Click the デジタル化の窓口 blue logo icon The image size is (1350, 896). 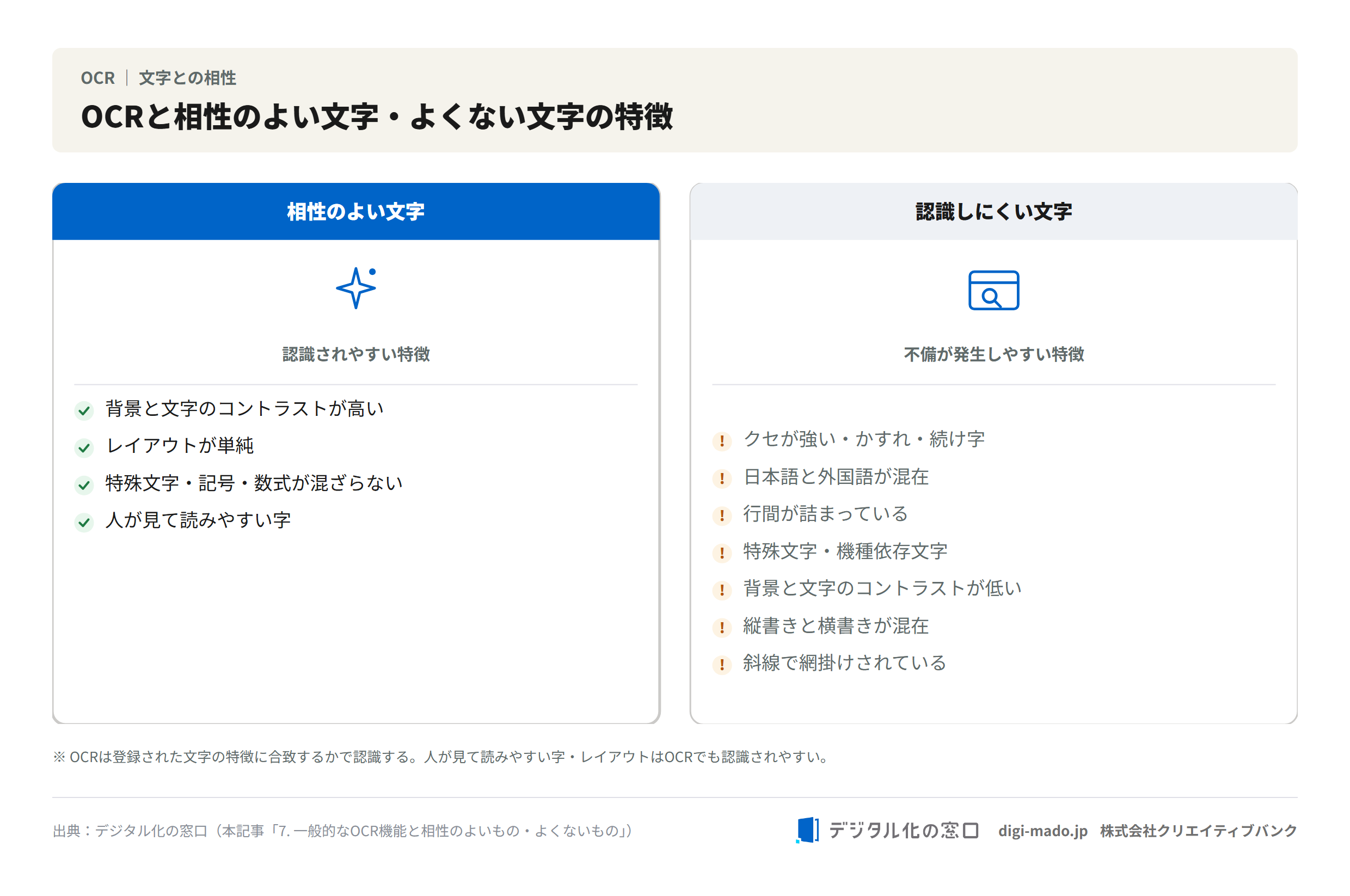807,830
